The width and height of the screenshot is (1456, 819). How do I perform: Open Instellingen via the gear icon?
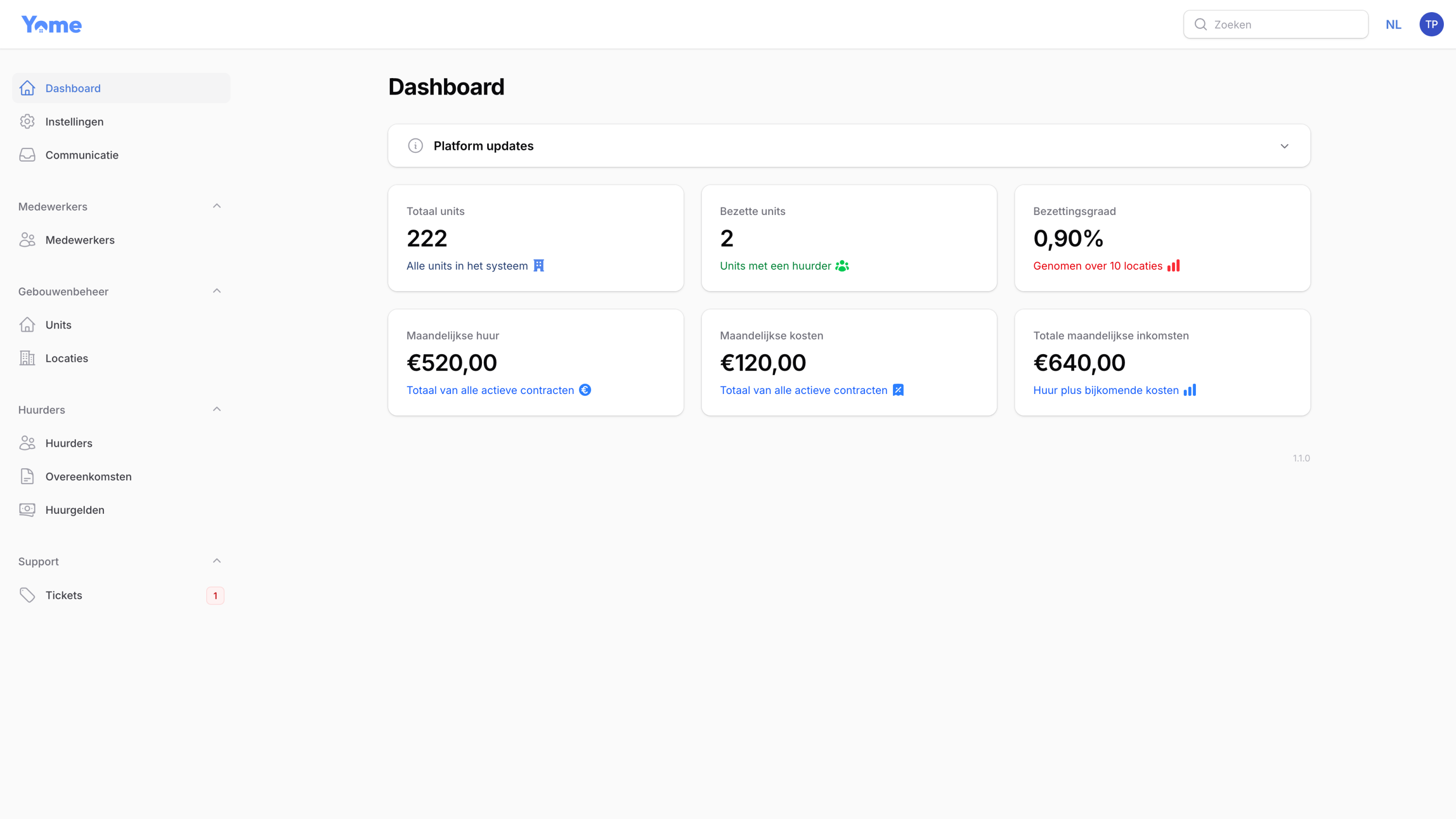click(28, 121)
